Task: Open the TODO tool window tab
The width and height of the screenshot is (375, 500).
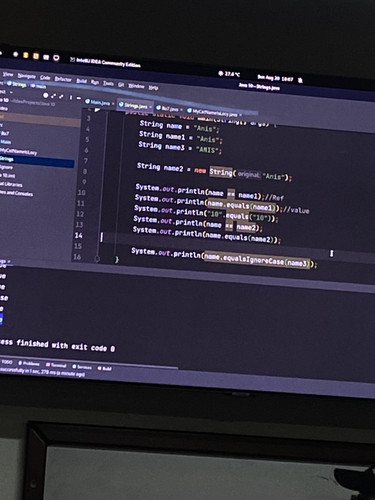Action: 7,362
